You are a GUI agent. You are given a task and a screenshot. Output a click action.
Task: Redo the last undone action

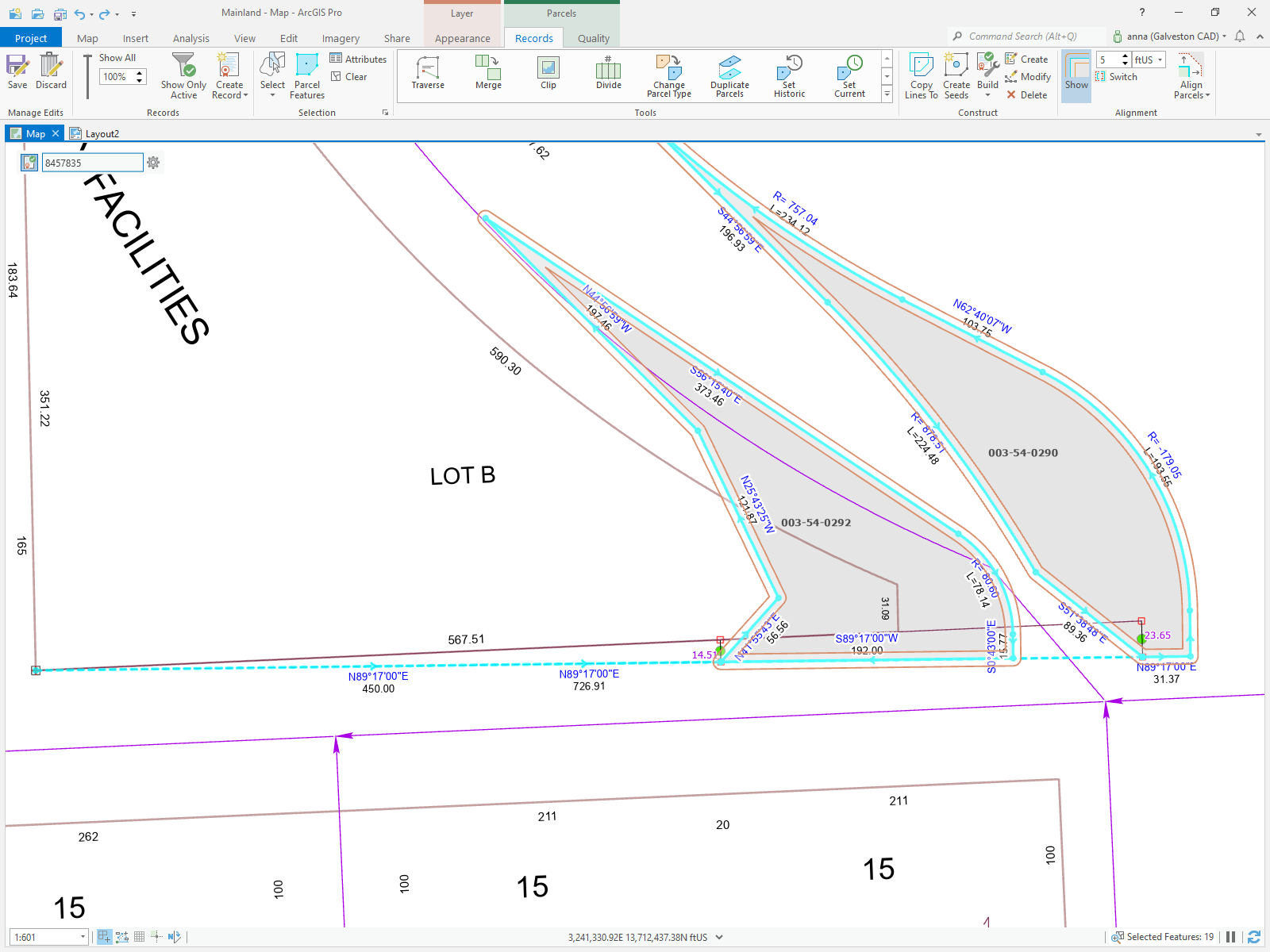104,13
